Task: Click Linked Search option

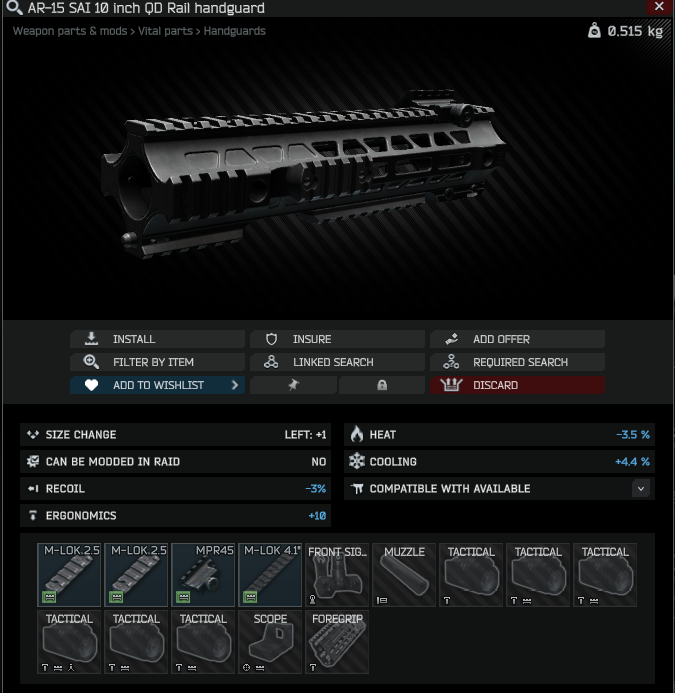Action: click(x=337, y=362)
